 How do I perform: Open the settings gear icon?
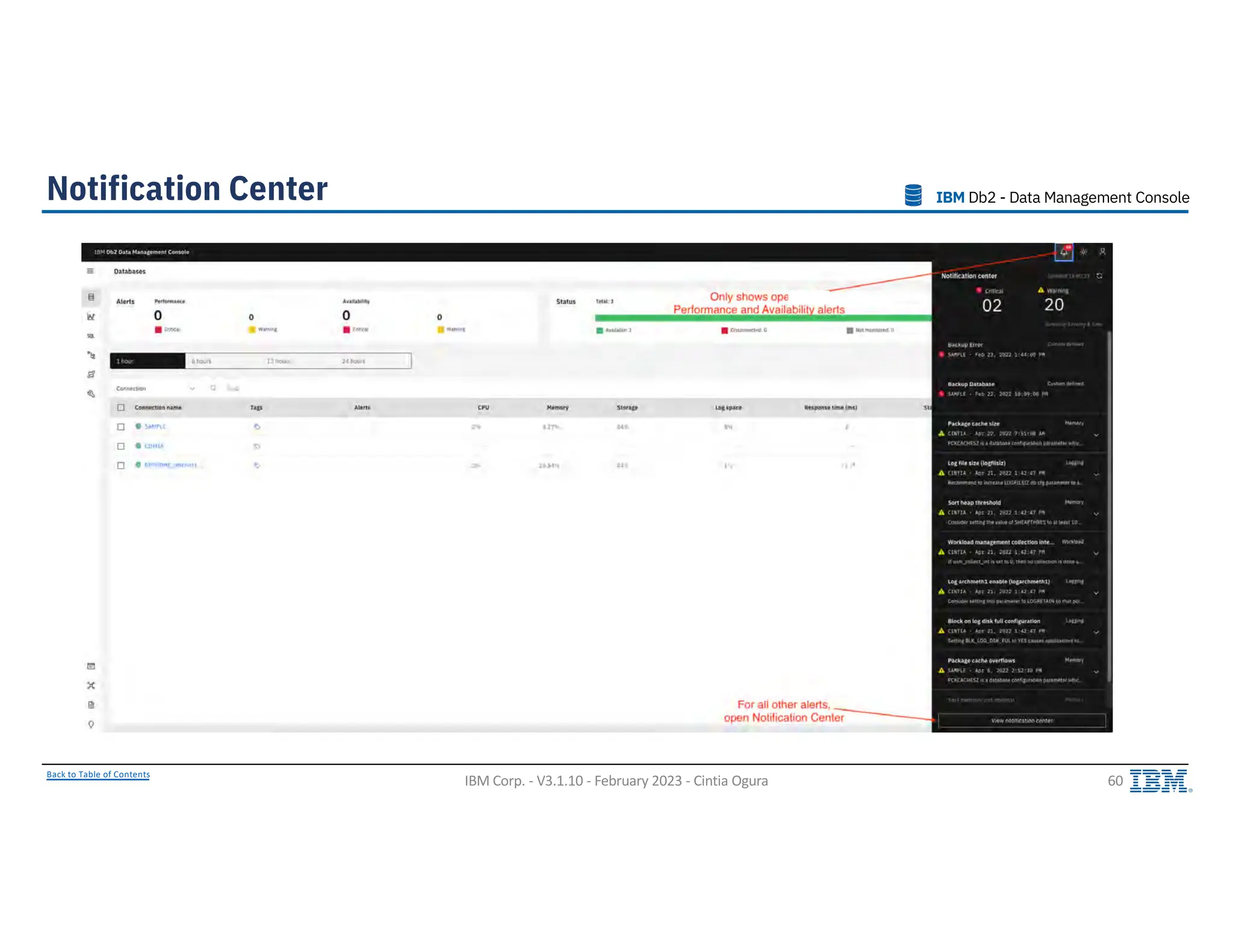[x=1084, y=252]
